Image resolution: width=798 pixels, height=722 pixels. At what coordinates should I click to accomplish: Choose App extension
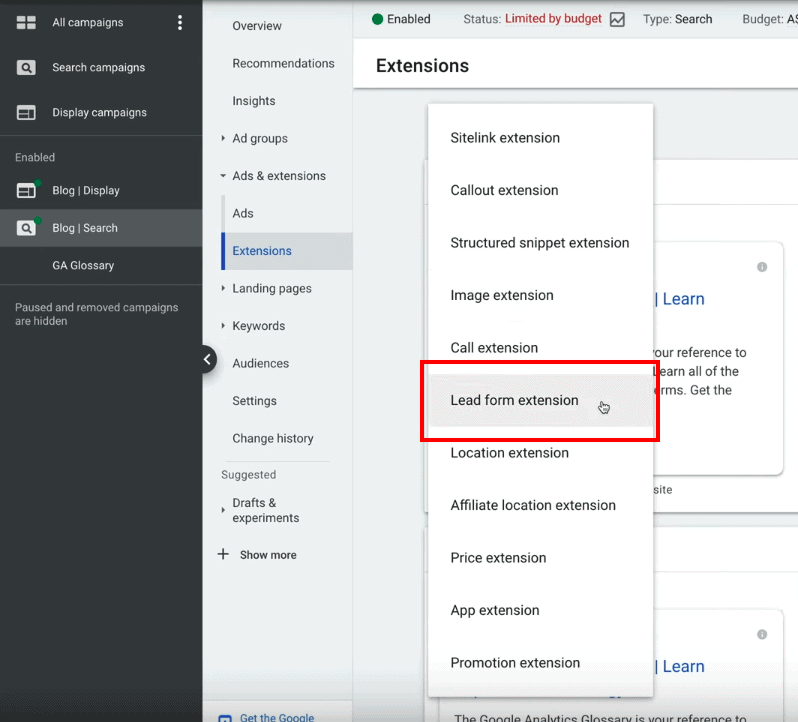click(x=540, y=610)
